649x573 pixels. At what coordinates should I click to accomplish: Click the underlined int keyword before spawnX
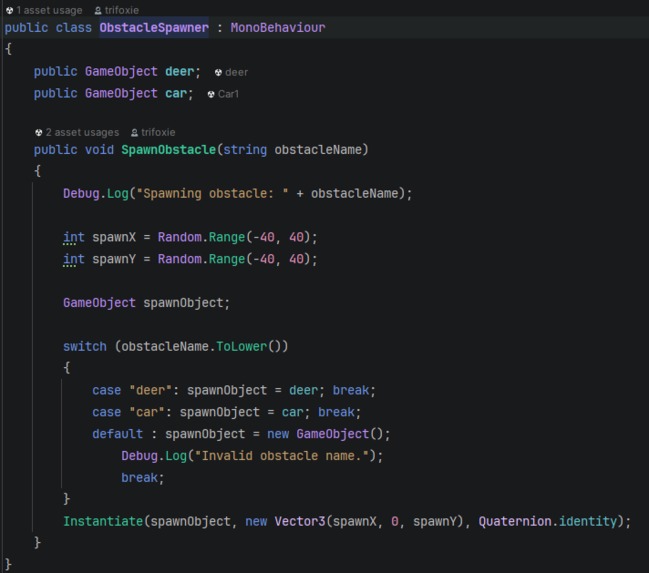(74, 237)
